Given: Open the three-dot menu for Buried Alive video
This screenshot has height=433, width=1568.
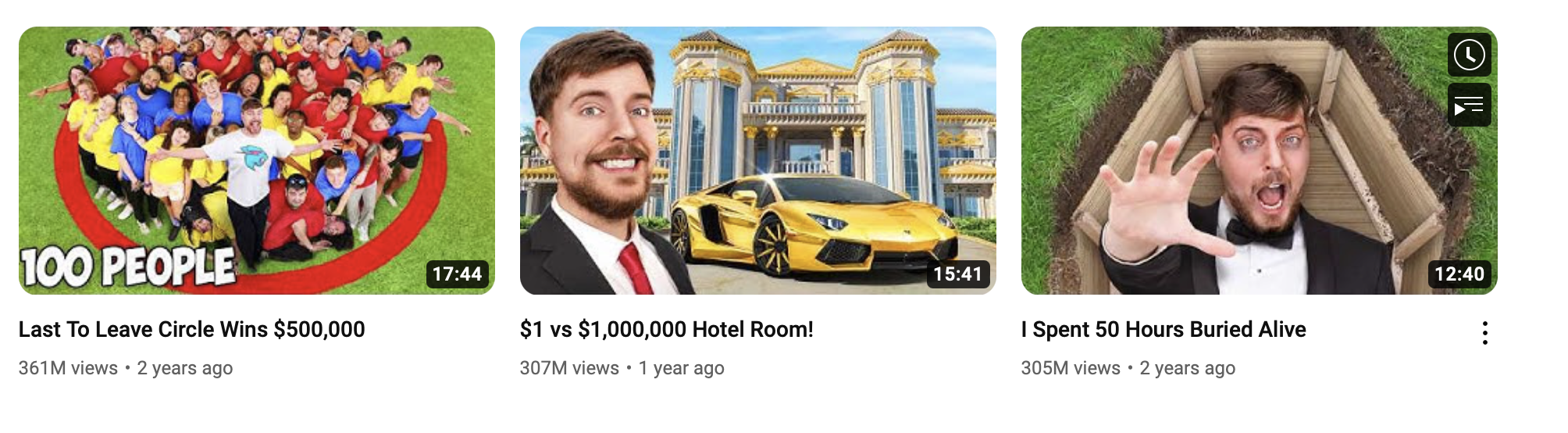Looking at the screenshot, I should tap(1484, 333).
